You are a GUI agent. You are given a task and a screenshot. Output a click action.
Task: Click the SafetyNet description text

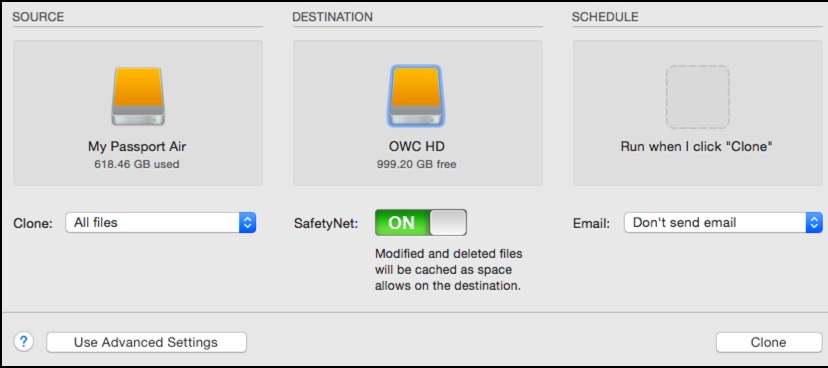tap(448, 270)
